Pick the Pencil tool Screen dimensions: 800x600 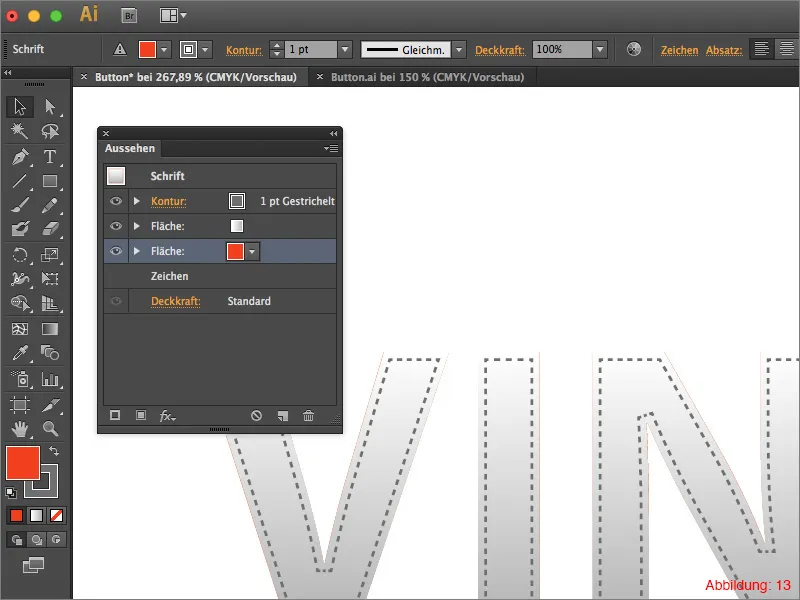[x=49, y=205]
